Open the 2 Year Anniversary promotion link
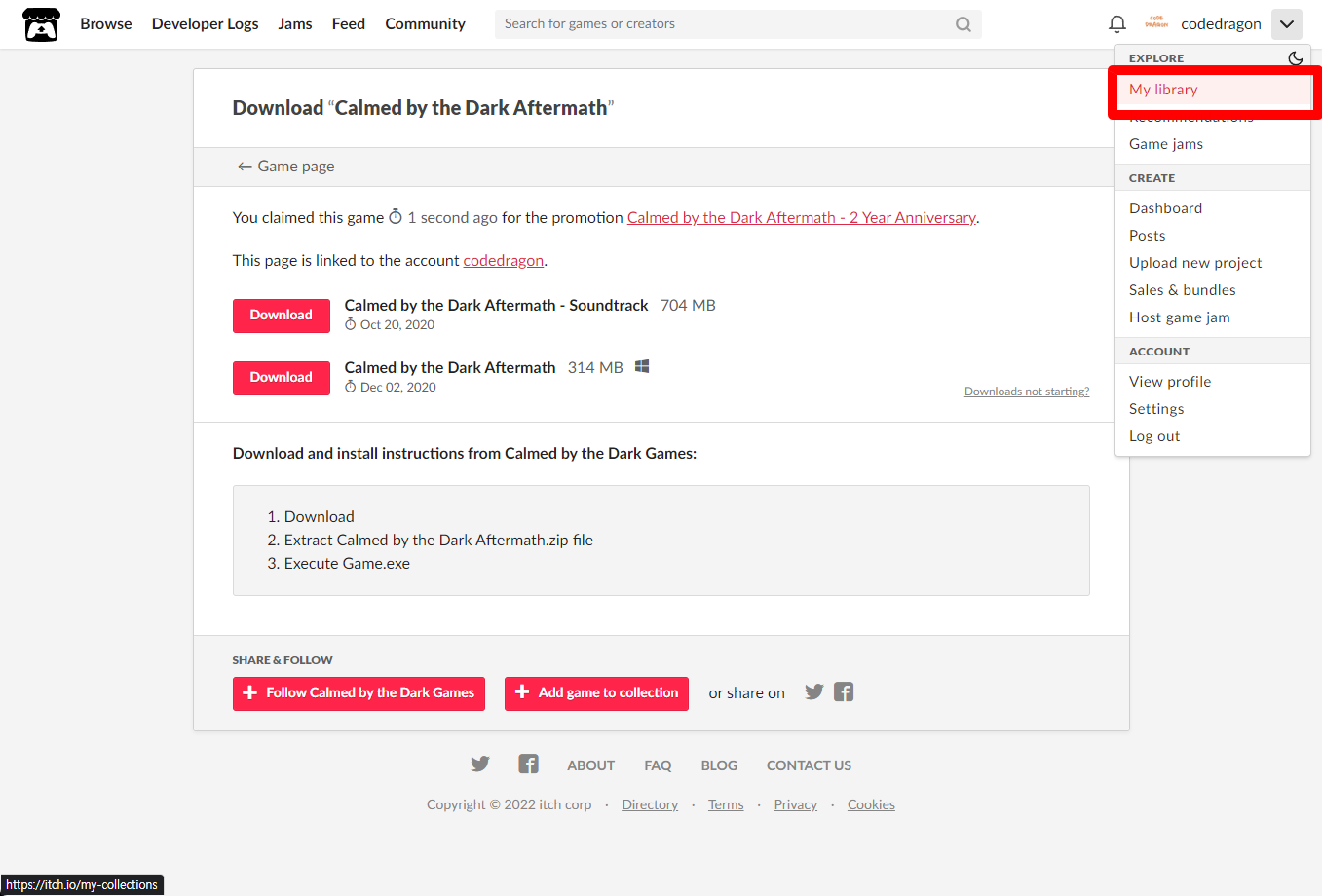 [x=801, y=218]
